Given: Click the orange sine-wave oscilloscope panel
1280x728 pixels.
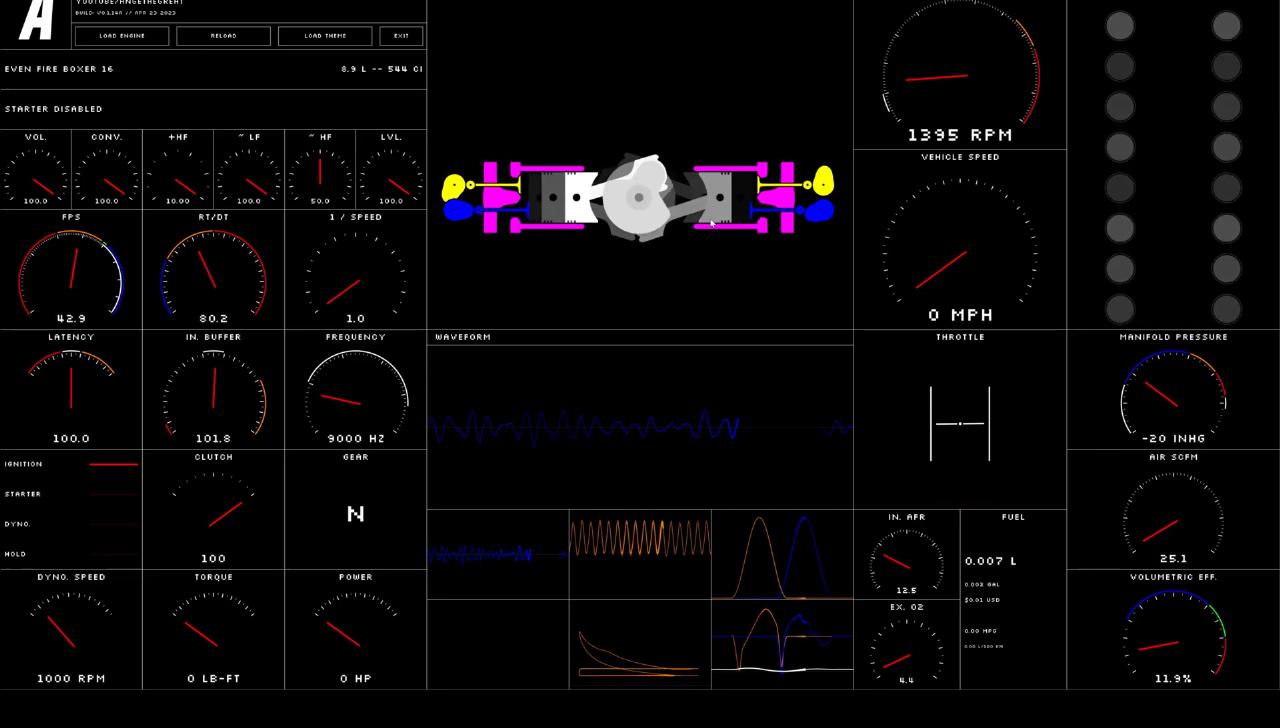Looking at the screenshot, I should tap(640, 554).
